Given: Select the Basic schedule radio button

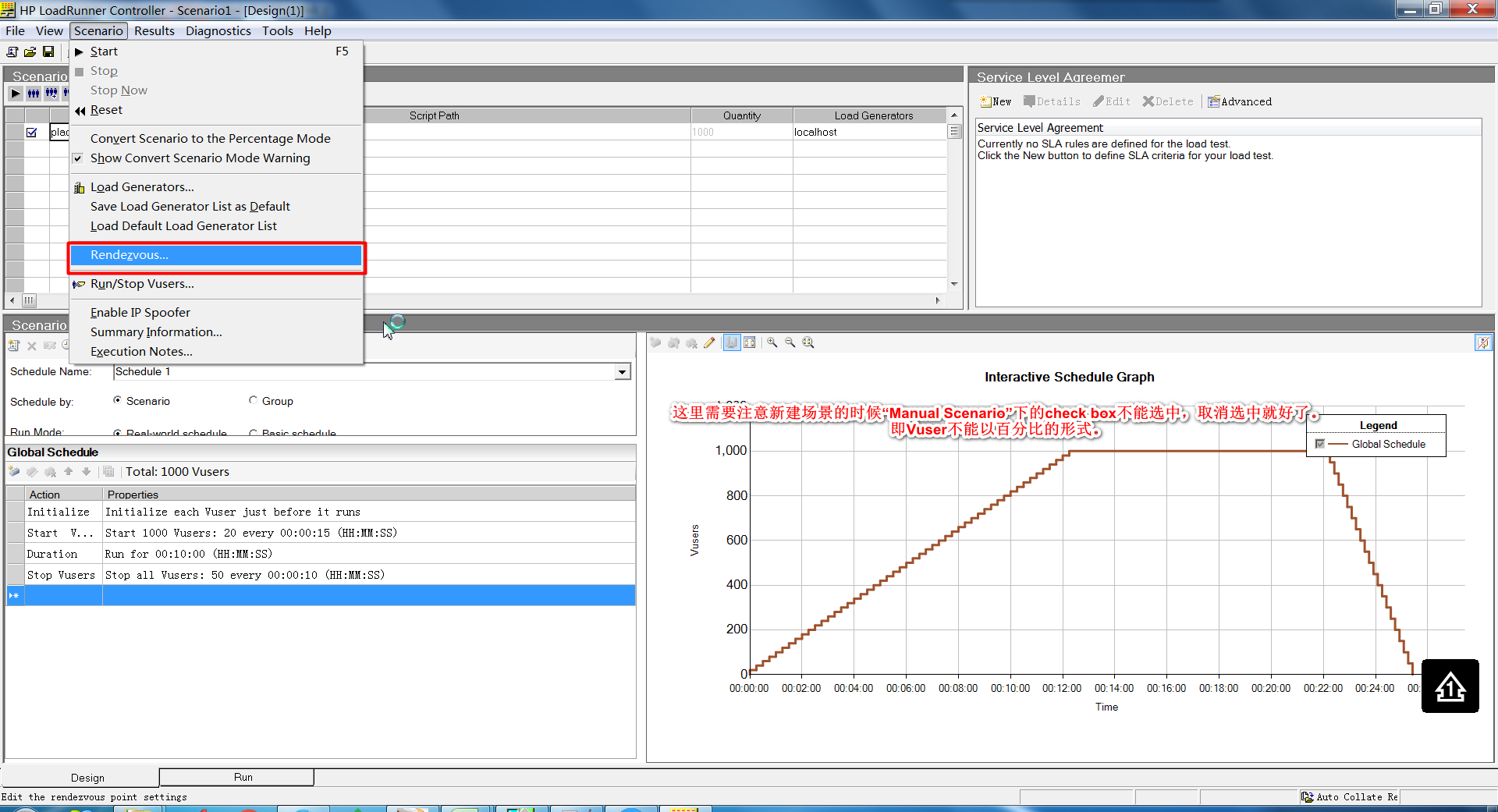Looking at the screenshot, I should (253, 433).
